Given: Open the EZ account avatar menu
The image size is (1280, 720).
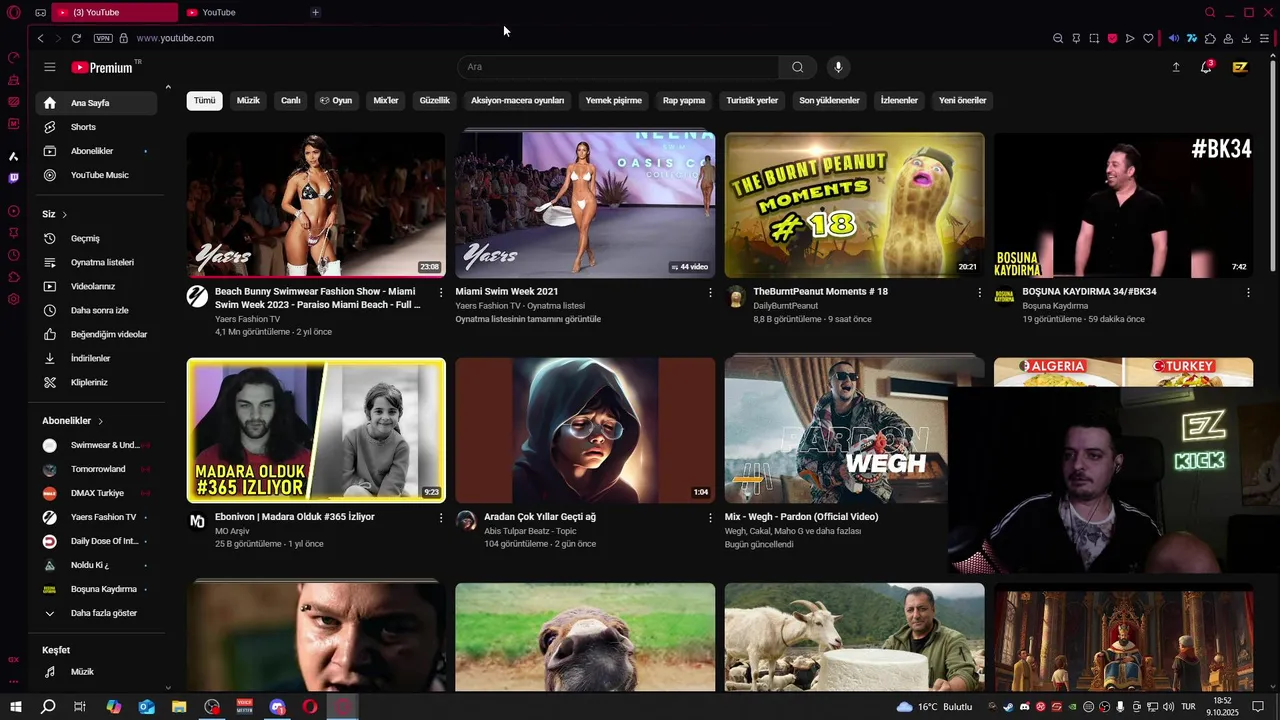Looking at the screenshot, I should pos(1240,67).
